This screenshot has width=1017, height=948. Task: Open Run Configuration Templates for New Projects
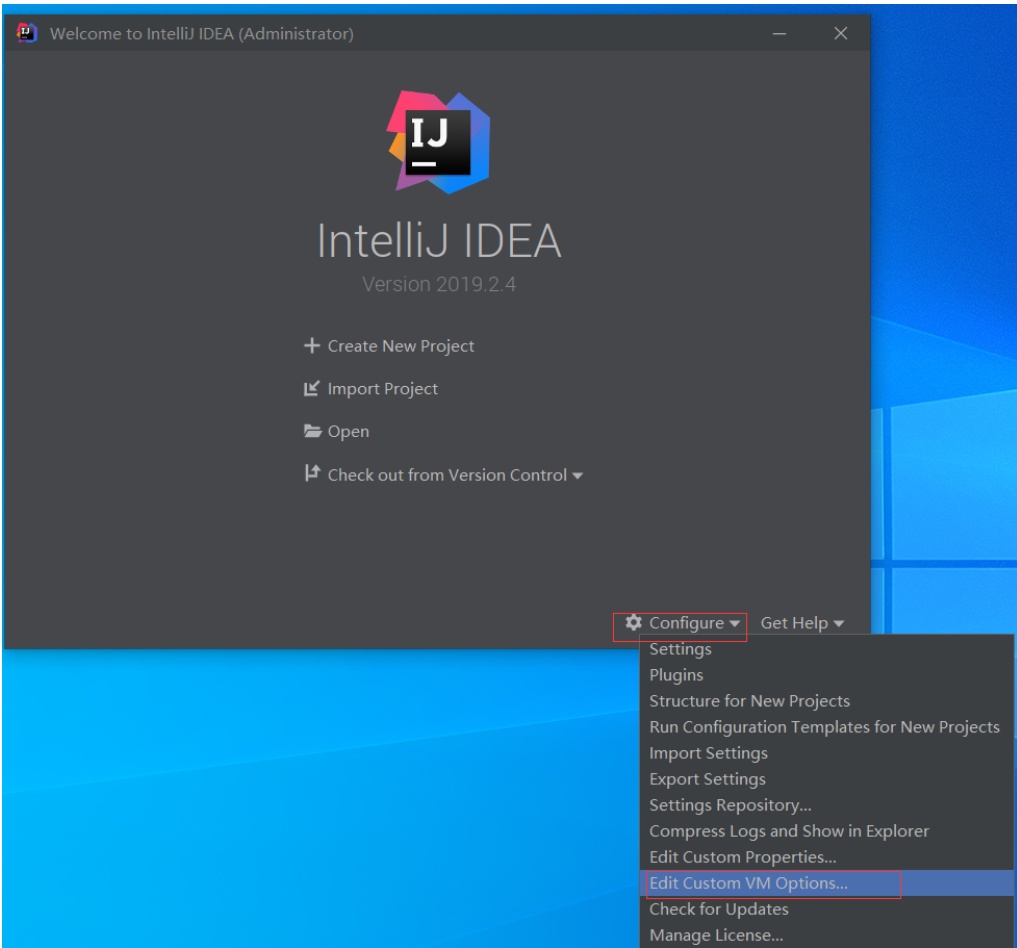[x=826, y=727]
